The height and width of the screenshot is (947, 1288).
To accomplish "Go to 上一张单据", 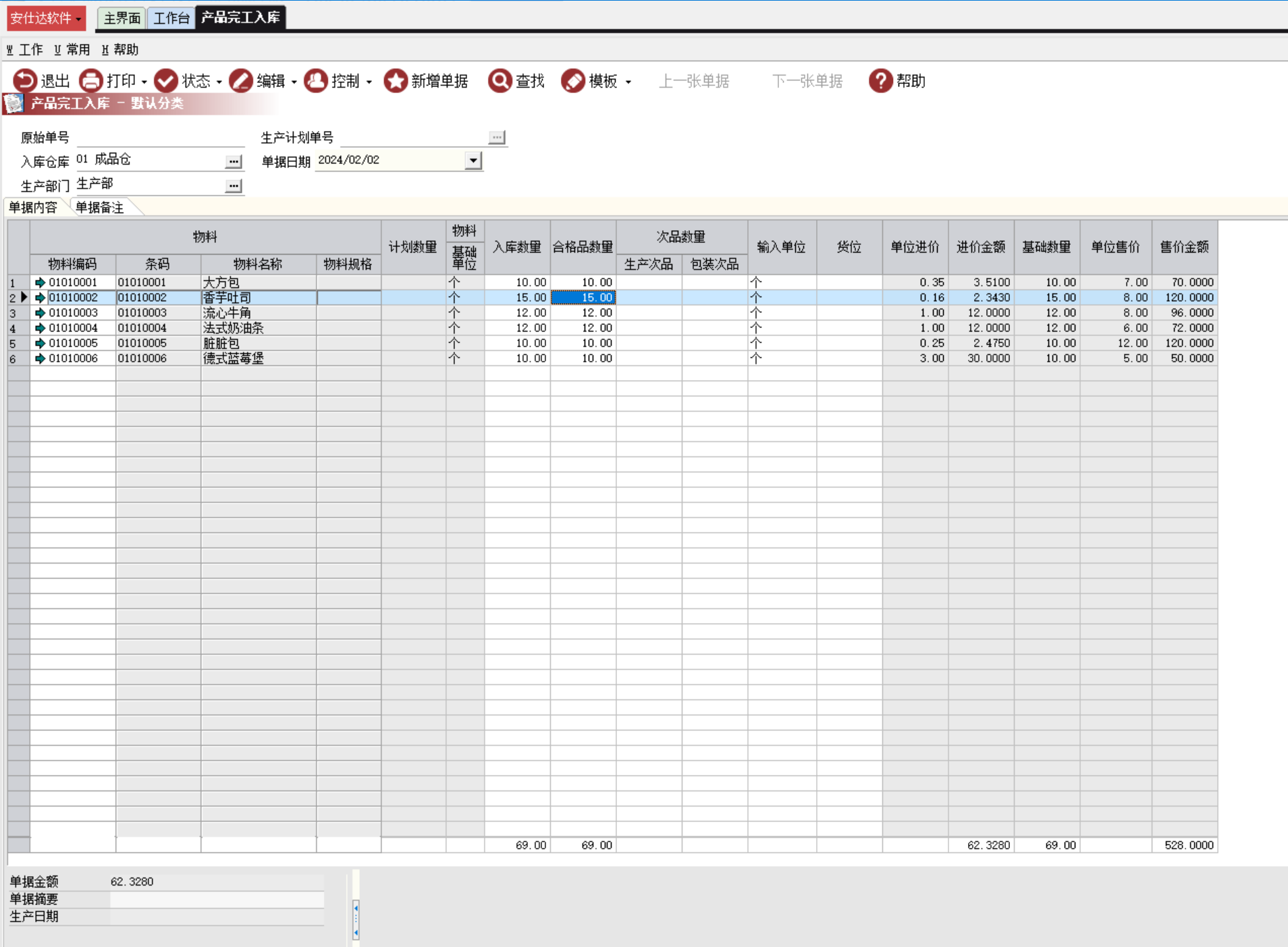I will 694,81.
